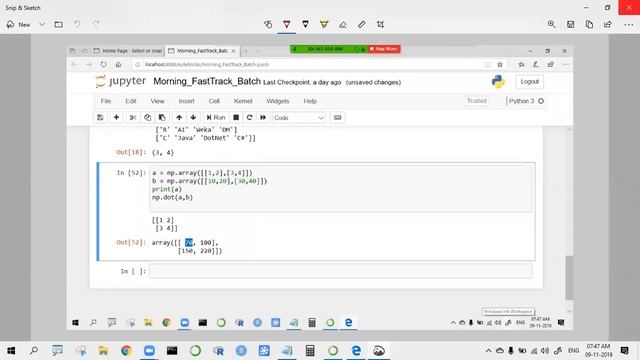Click the Run button in Jupyter
The width and height of the screenshot is (640, 360).
(216, 118)
